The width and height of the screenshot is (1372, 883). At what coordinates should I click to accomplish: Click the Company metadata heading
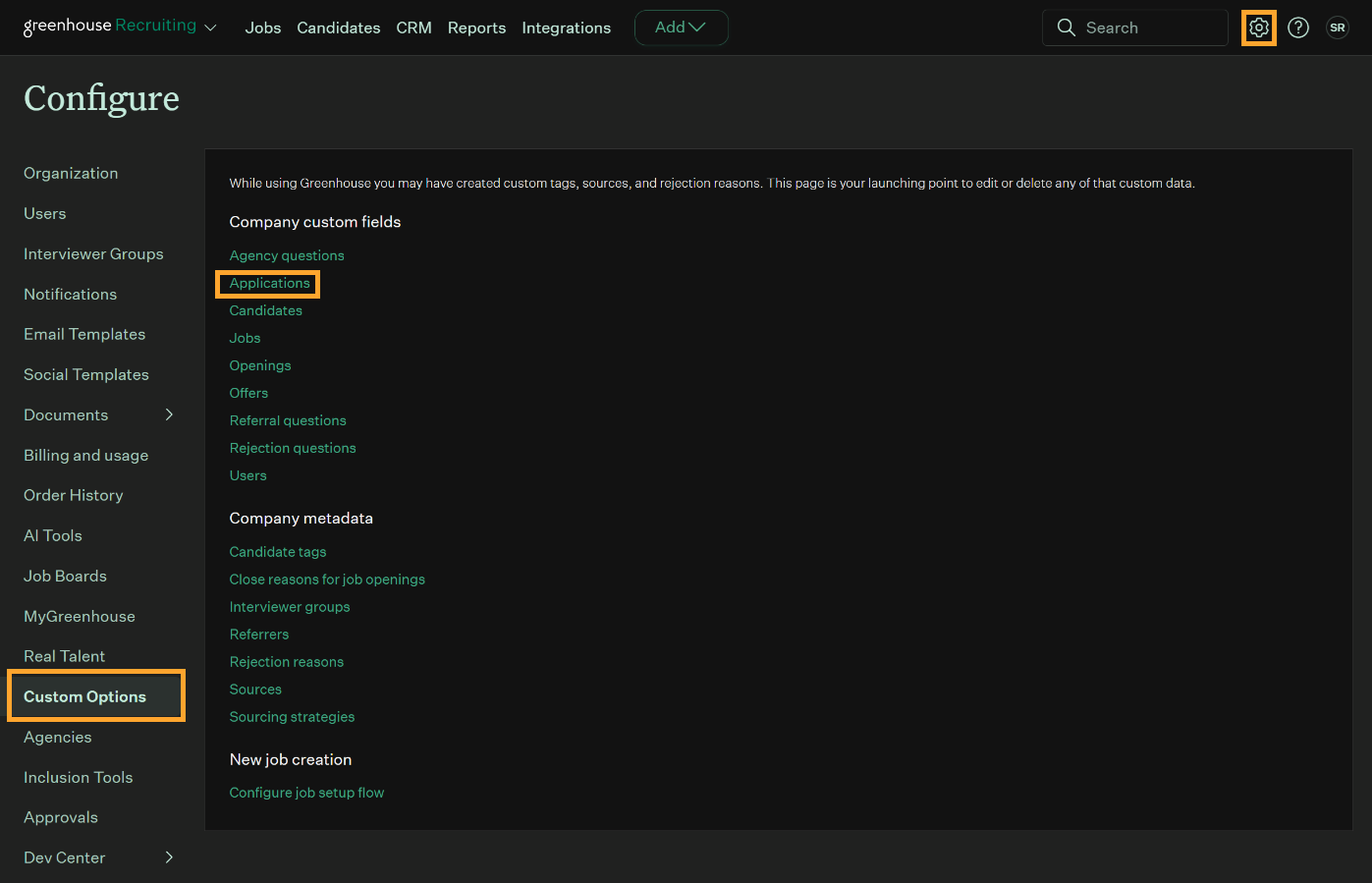[302, 519]
